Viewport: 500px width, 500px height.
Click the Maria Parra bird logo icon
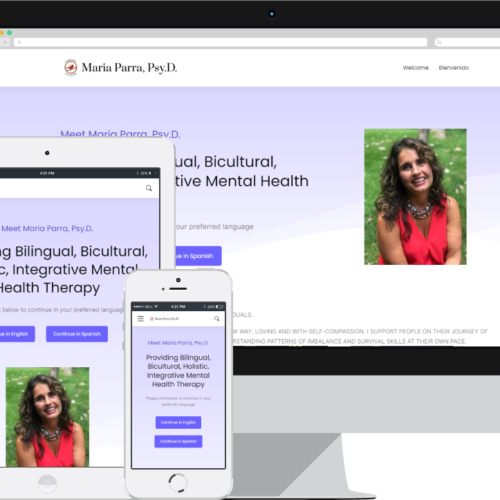71,67
